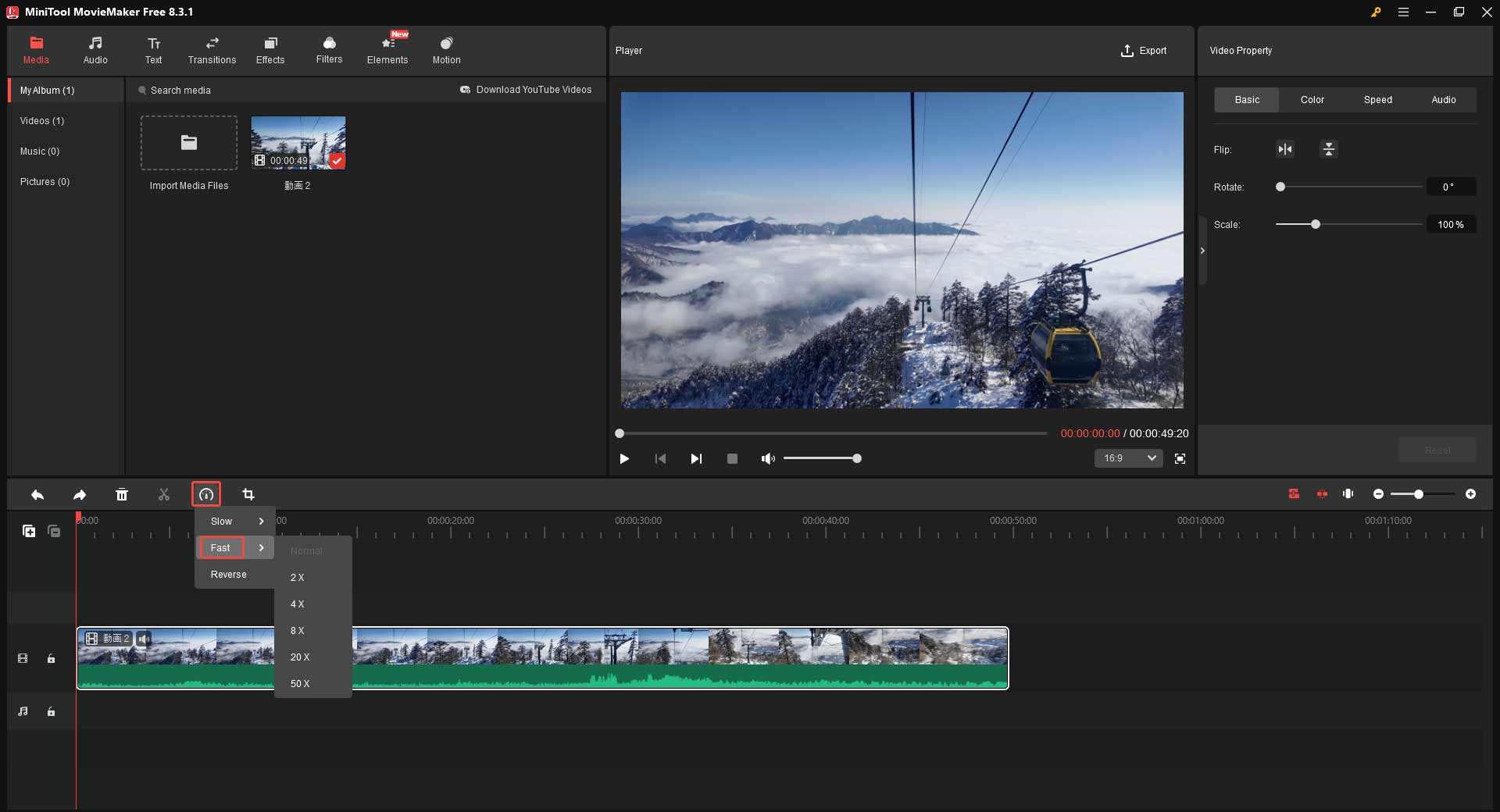The image size is (1500, 812).
Task: Adjust the Scale slider
Action: click(1316, 224)
